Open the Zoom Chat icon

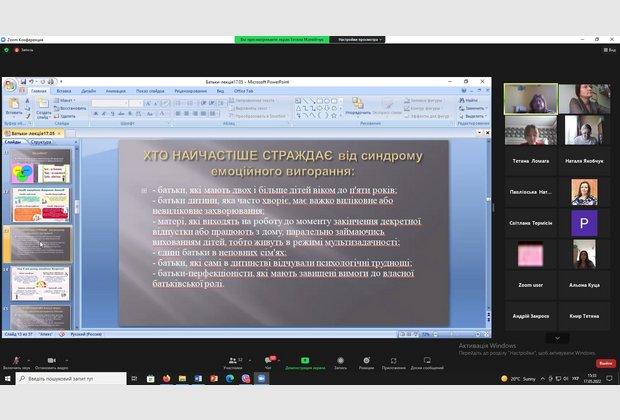click(268, 360)
